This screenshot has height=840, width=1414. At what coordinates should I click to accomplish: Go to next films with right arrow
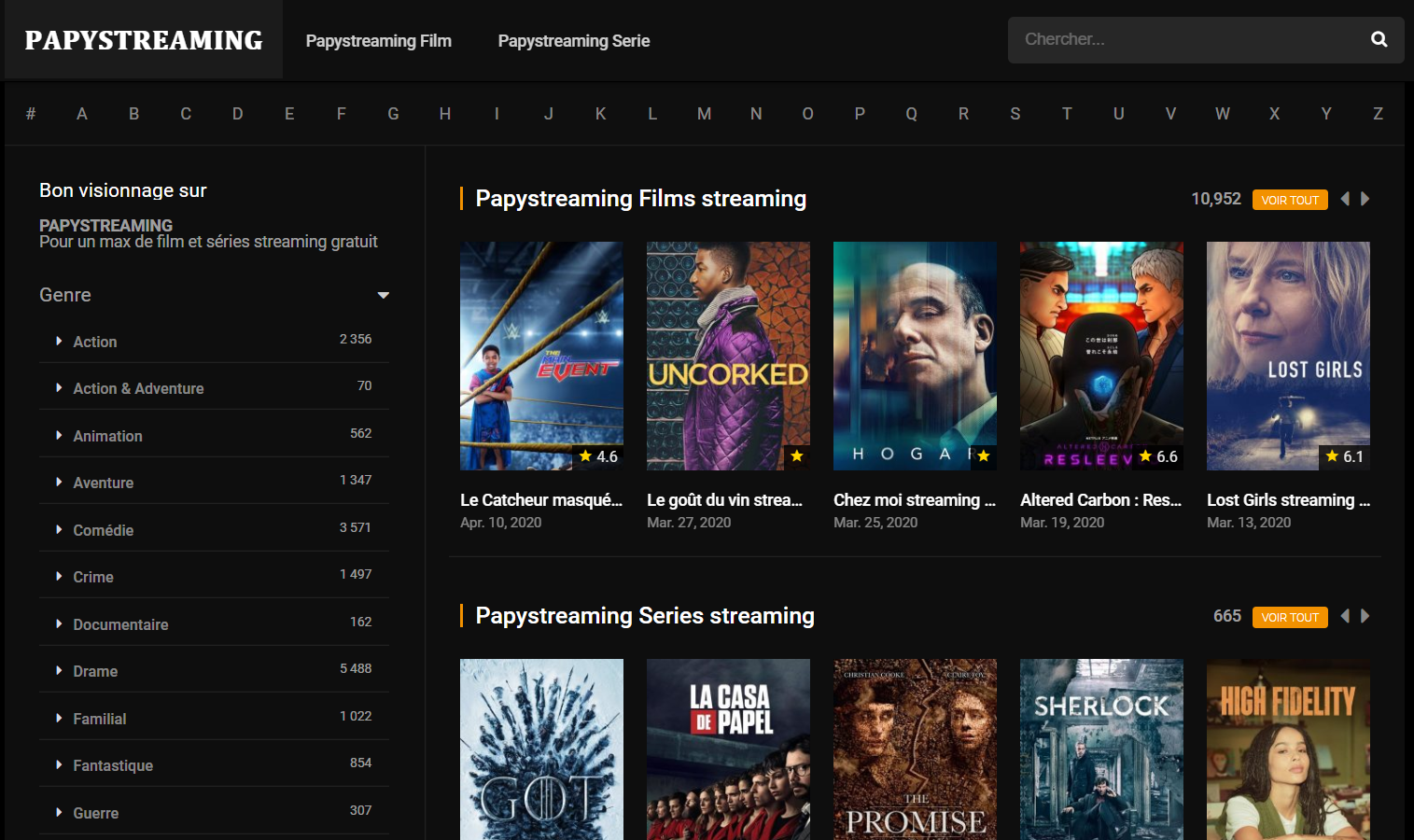pyautogui.click(x=1365, y=199)
